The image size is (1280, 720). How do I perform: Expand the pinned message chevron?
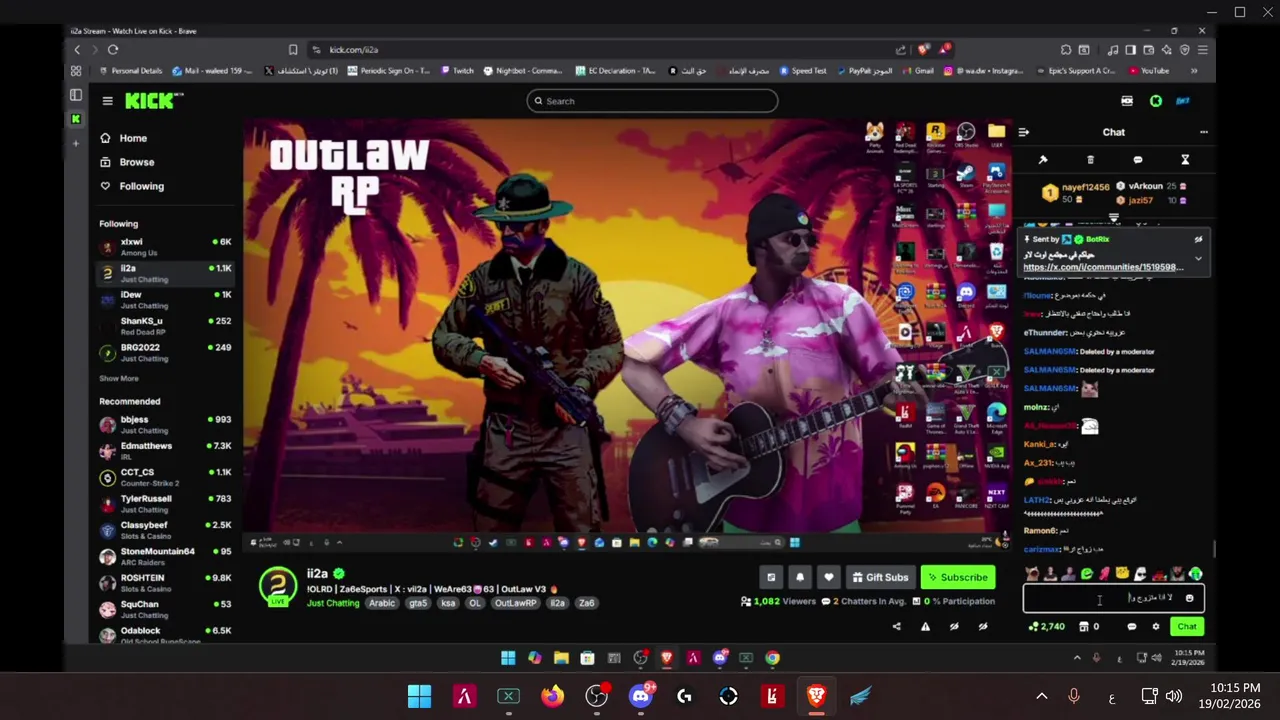point(1198,259)
